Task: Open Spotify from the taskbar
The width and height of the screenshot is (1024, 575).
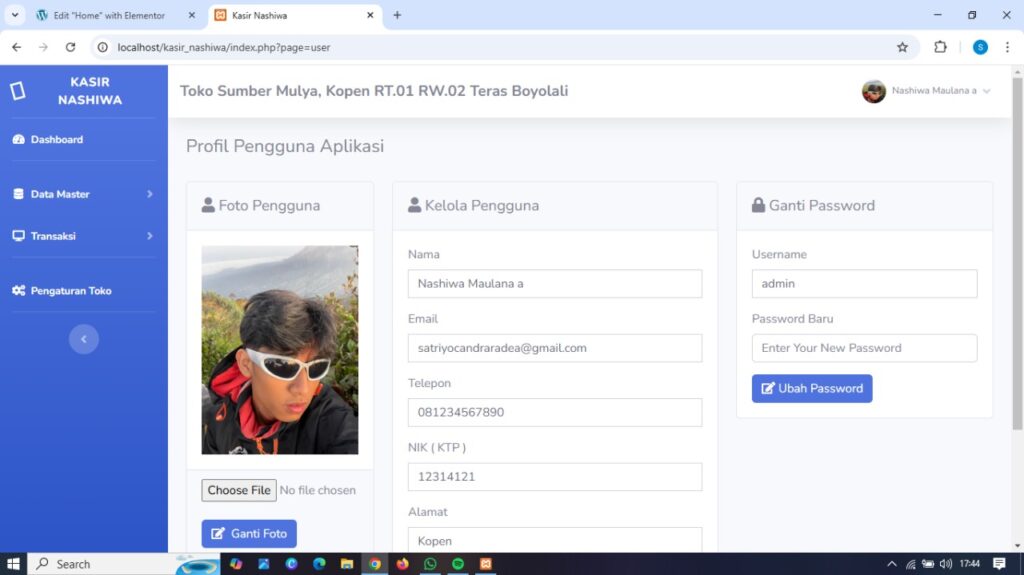Action: point(458,564)
